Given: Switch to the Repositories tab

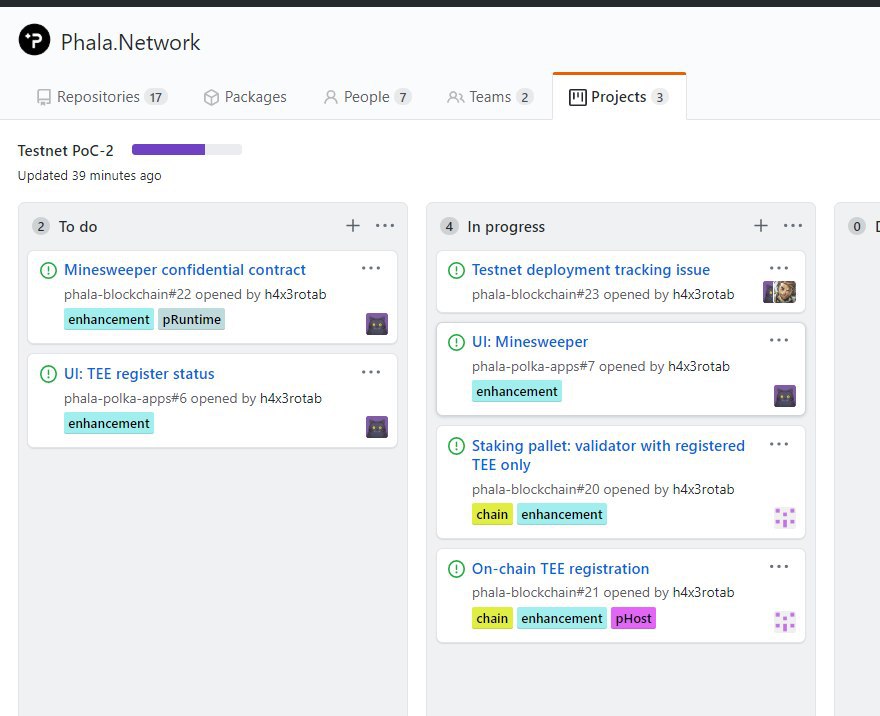Looking at the screenshot, I should click(x=101, y=97).
